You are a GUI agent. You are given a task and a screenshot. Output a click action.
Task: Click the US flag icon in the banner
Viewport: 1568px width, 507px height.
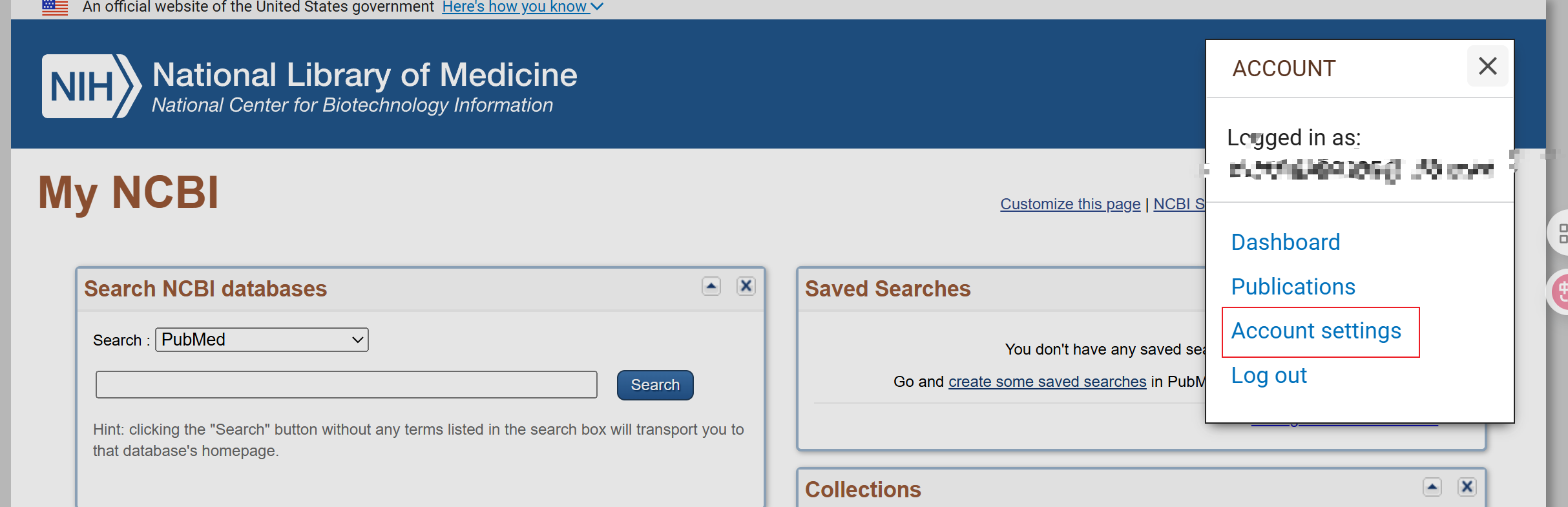[x=55, y=7]
